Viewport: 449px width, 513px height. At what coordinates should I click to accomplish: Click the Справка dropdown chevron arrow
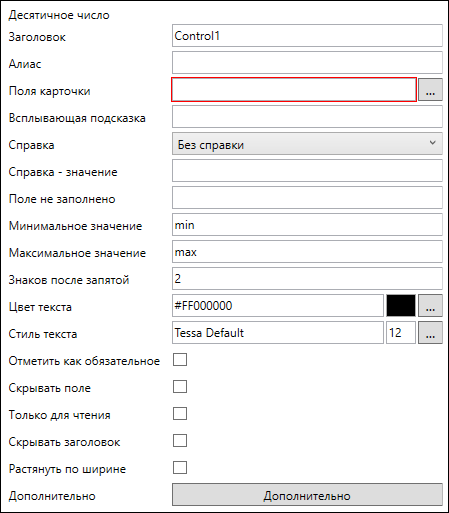click(x=432, y=143)
